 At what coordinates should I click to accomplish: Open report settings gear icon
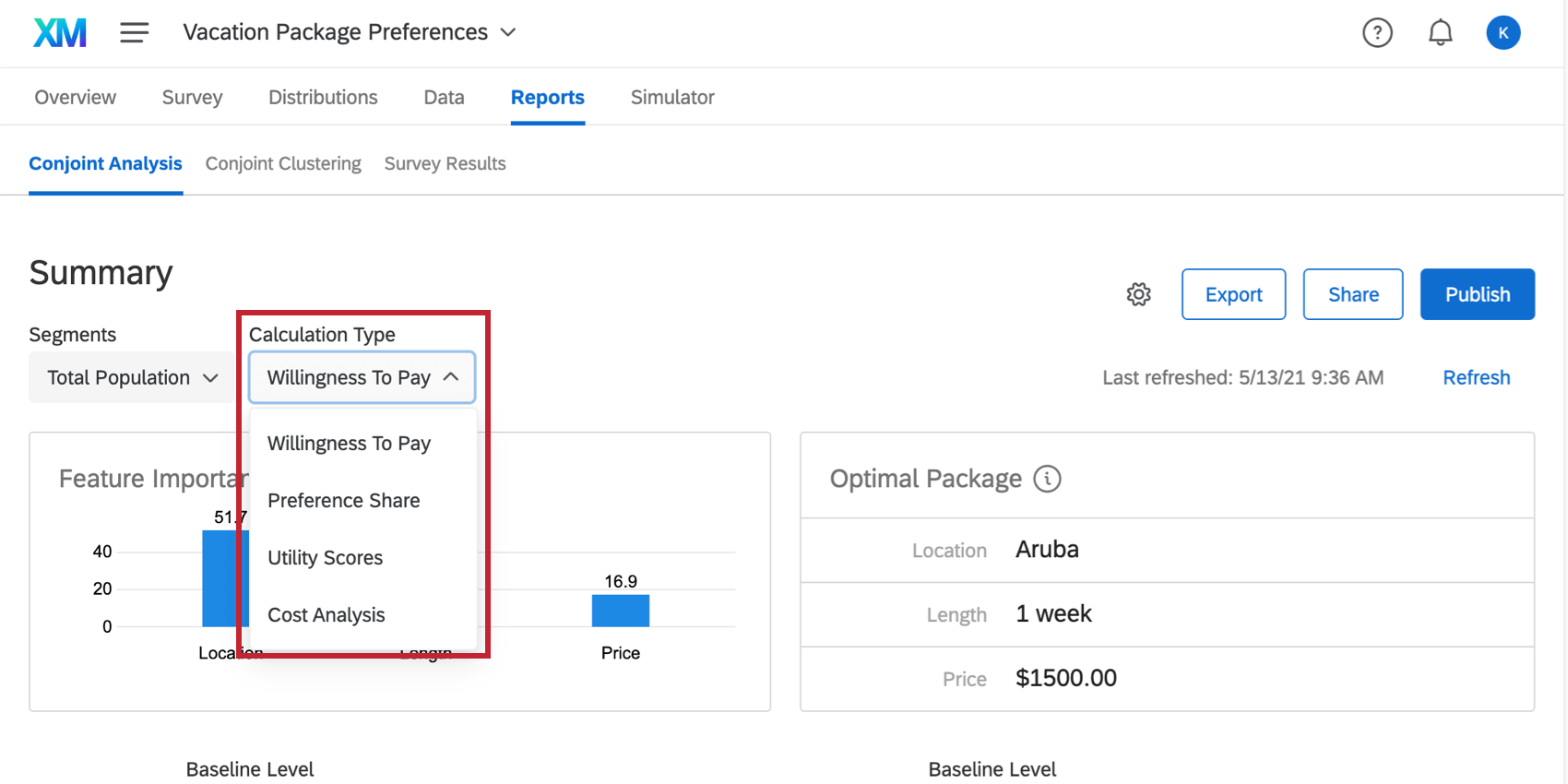point(1138,294)
